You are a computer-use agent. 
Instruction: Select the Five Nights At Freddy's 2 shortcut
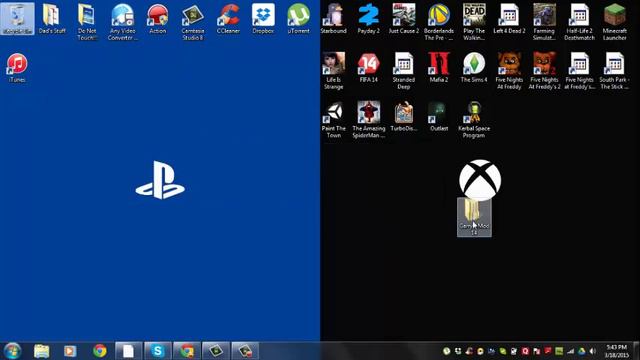[x=544, y=71]
